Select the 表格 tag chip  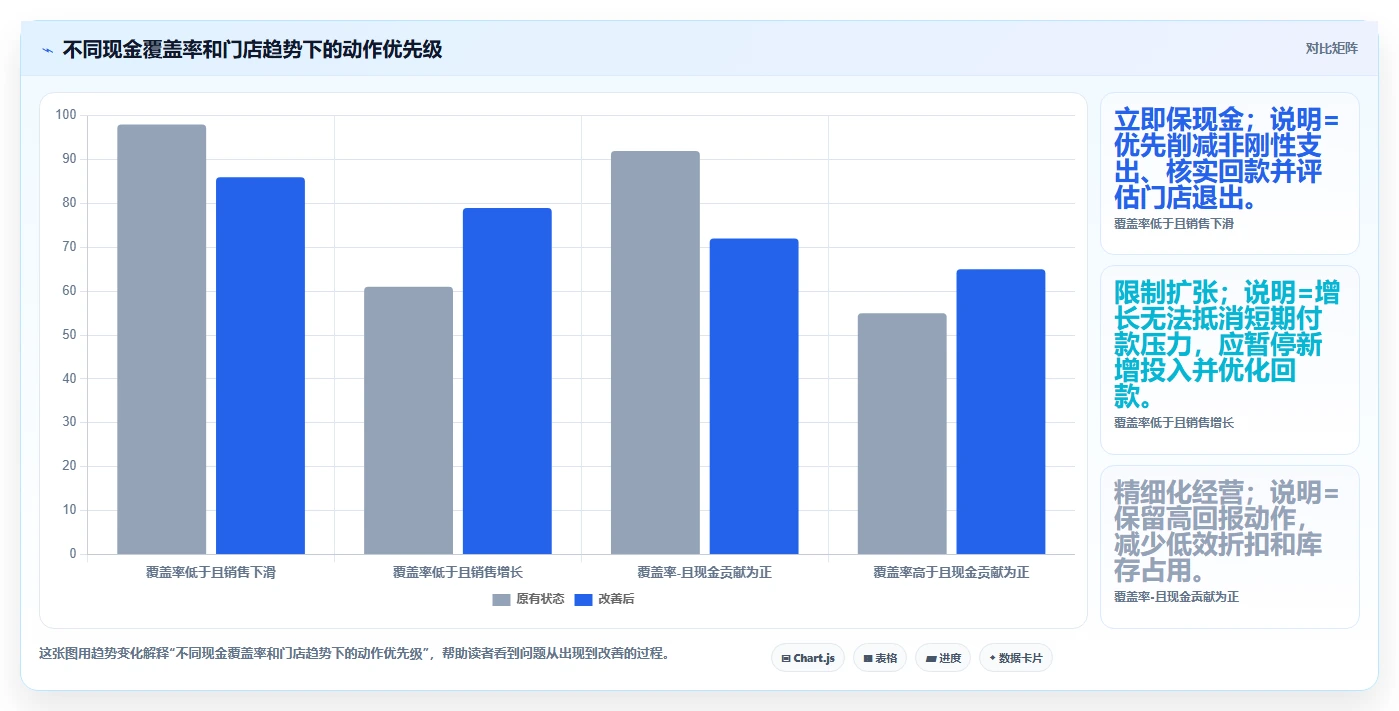tap(880, 658)
